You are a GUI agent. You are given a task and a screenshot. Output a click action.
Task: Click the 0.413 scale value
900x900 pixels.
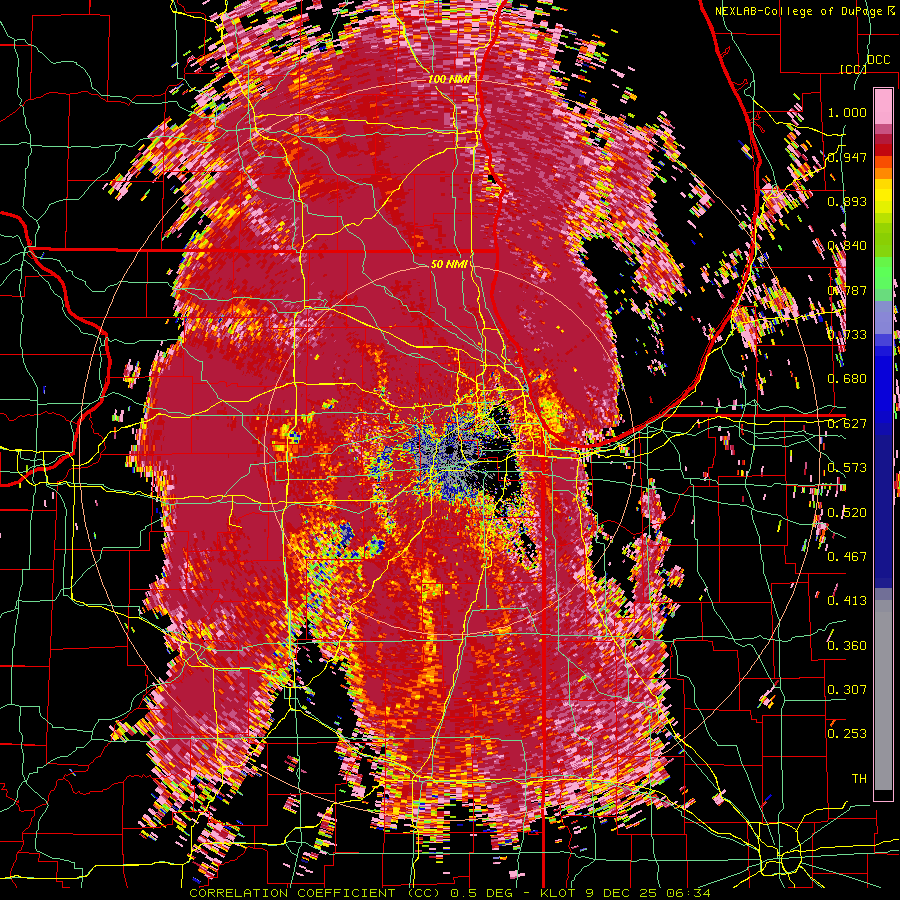[x=847, y=601]
